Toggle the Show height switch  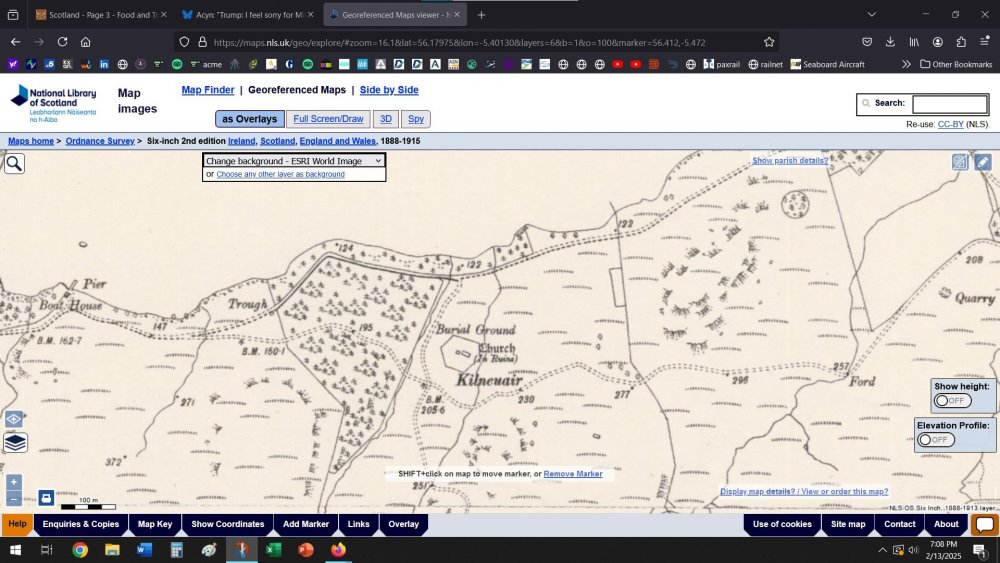(952, 401)
